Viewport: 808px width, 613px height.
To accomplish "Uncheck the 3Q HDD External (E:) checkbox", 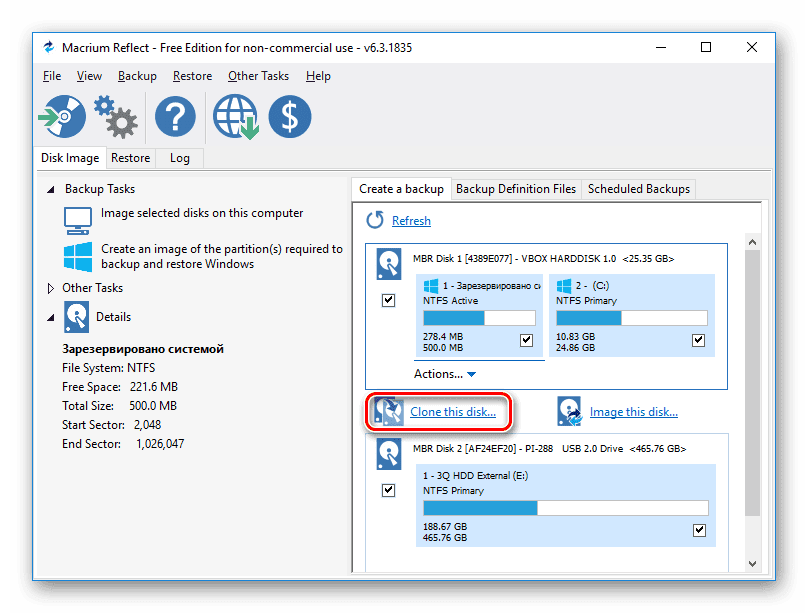I will click(699, 530).
